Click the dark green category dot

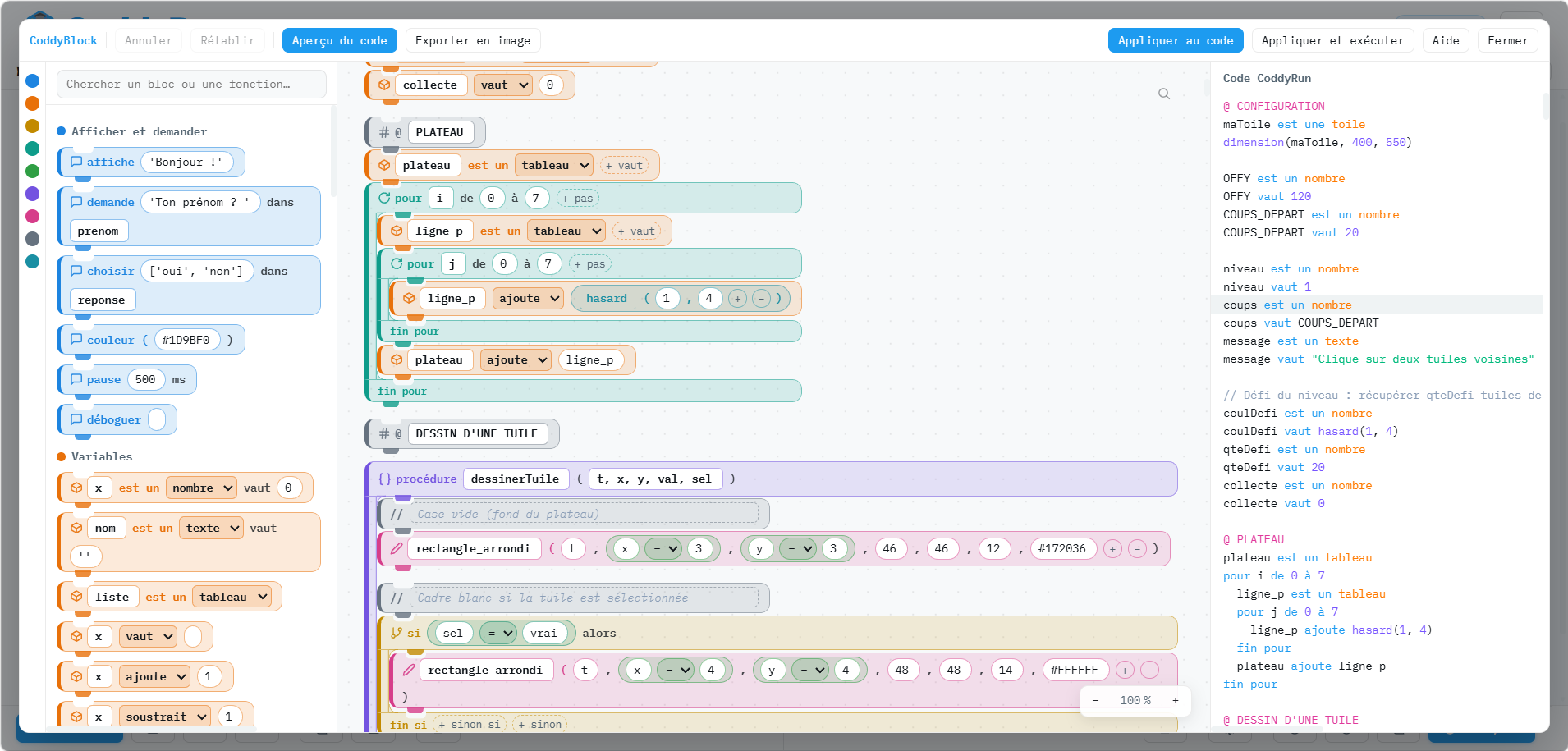[33, 171]
